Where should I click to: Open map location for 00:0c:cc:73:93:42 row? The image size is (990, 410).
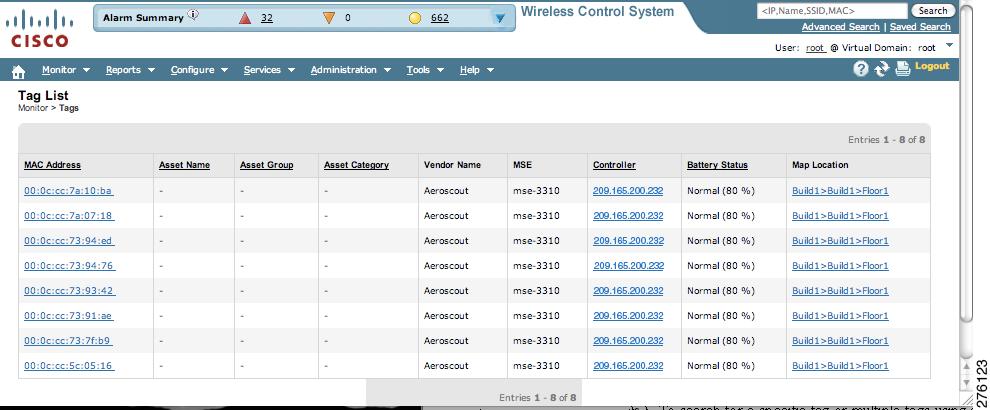[840, 291]
